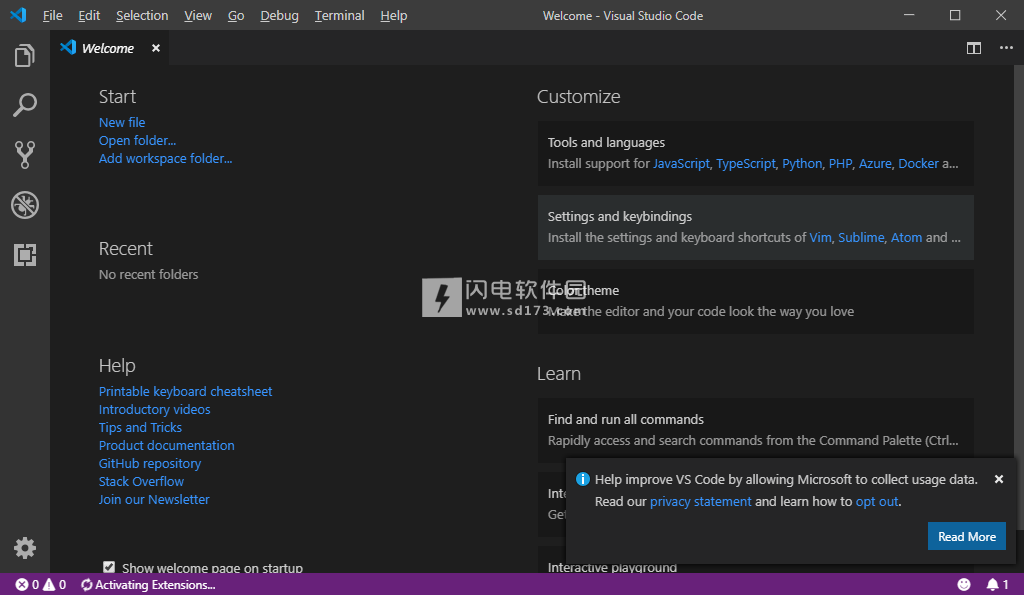The width and height of the screenshot is (1024, 595).
Task: Close the Welcome tab
Action: (x=155, y=48)
